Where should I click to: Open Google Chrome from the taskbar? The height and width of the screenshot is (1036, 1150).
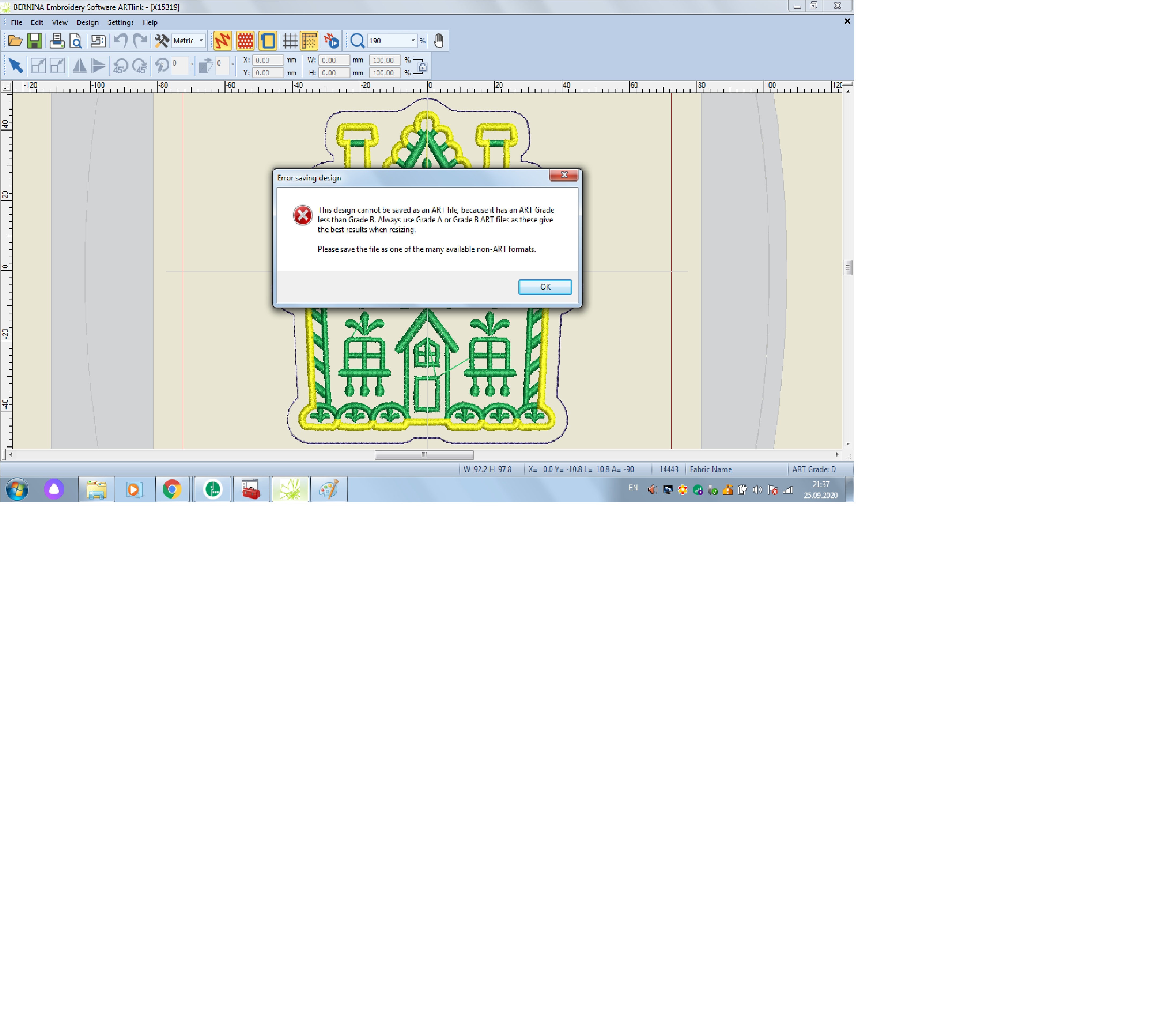tap(172, 489)
